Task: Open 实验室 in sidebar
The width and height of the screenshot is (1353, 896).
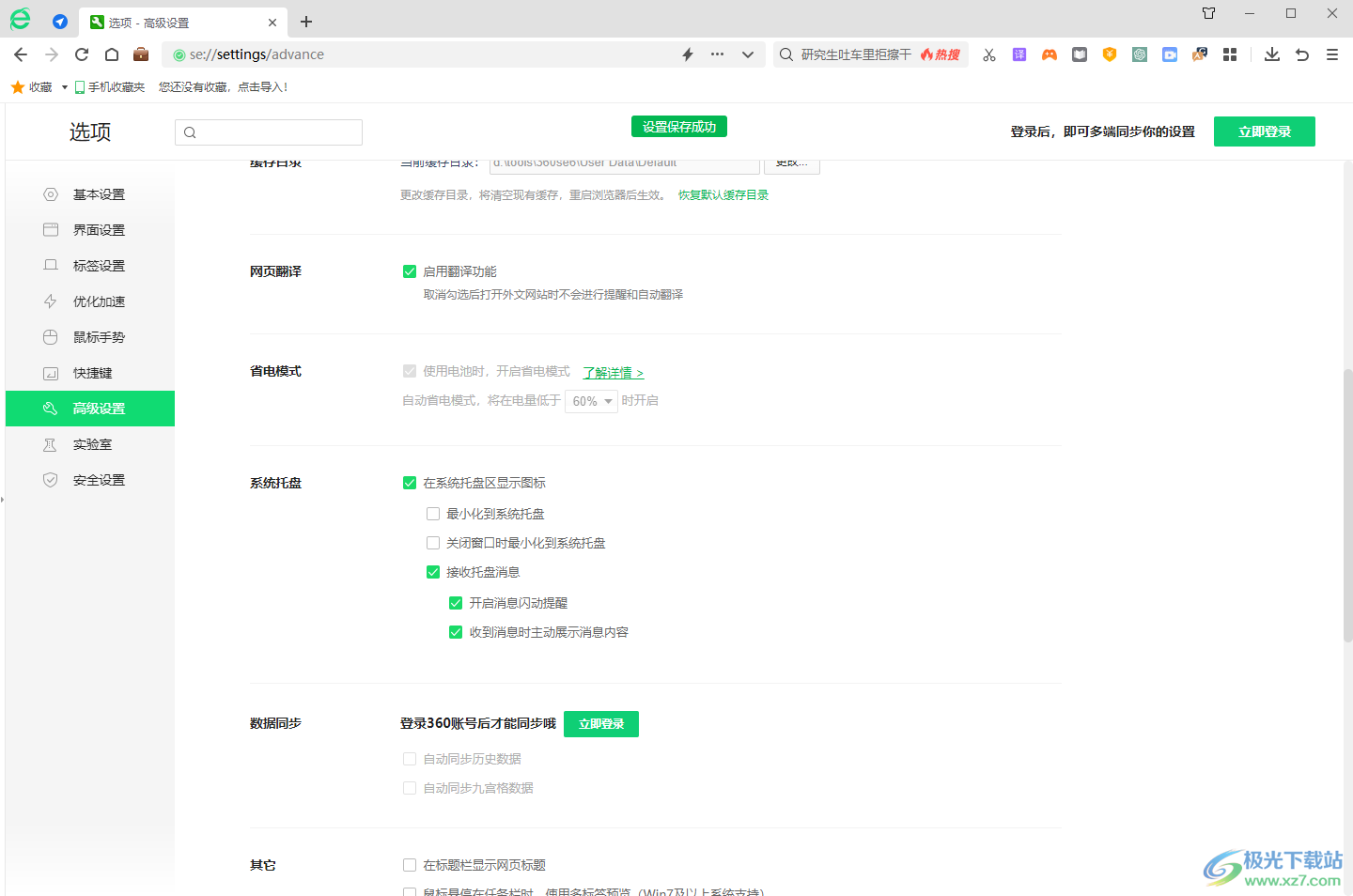Action: (x=90, y=444)
